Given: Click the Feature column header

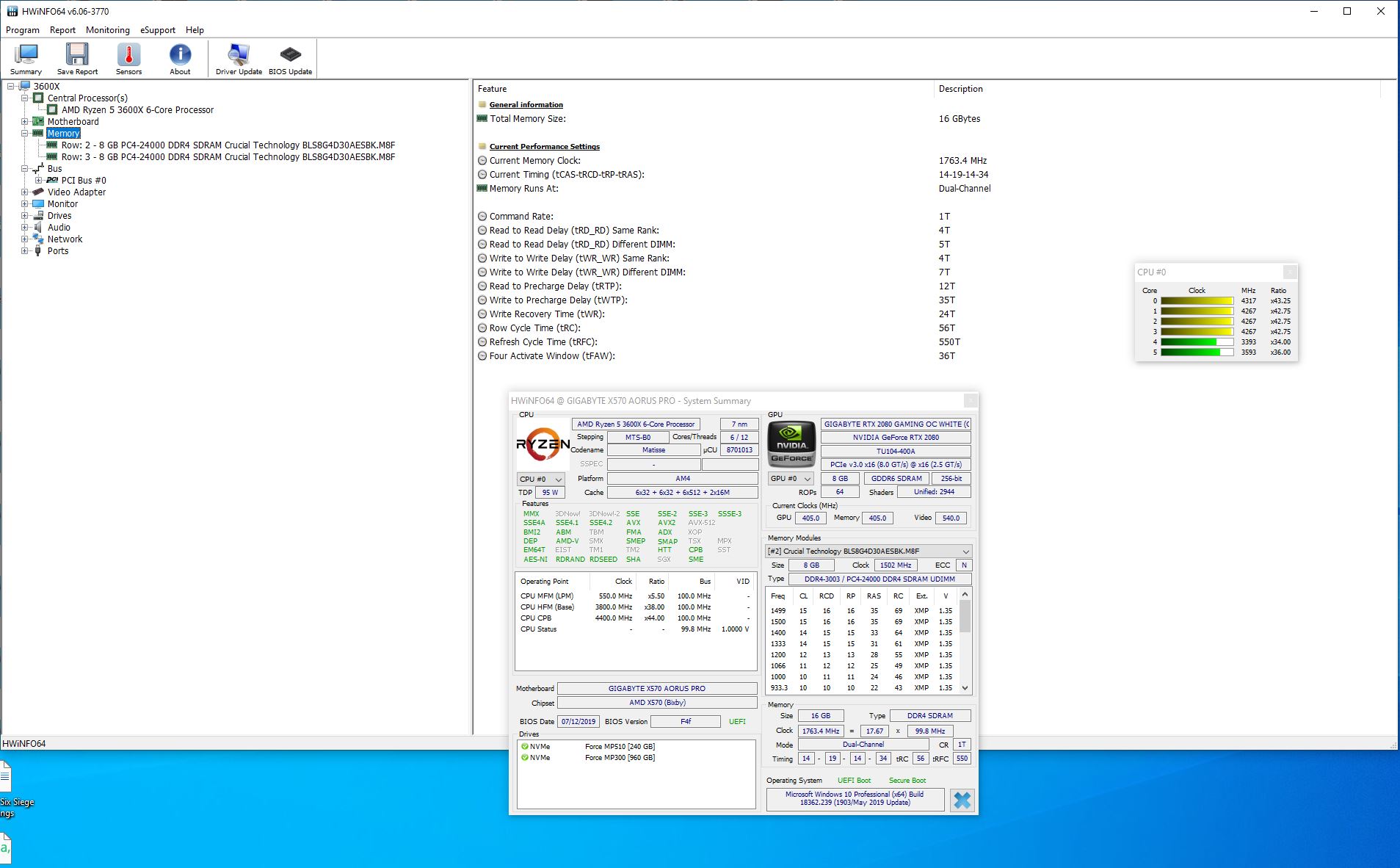Looking at the screenshot, I should point(704,89).
